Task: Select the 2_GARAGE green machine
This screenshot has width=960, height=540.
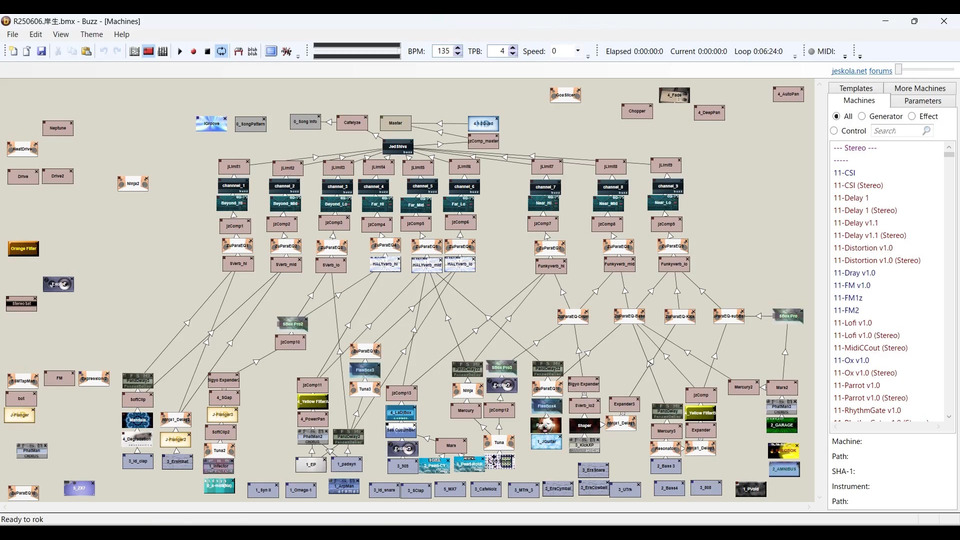Action: [782, 425]
